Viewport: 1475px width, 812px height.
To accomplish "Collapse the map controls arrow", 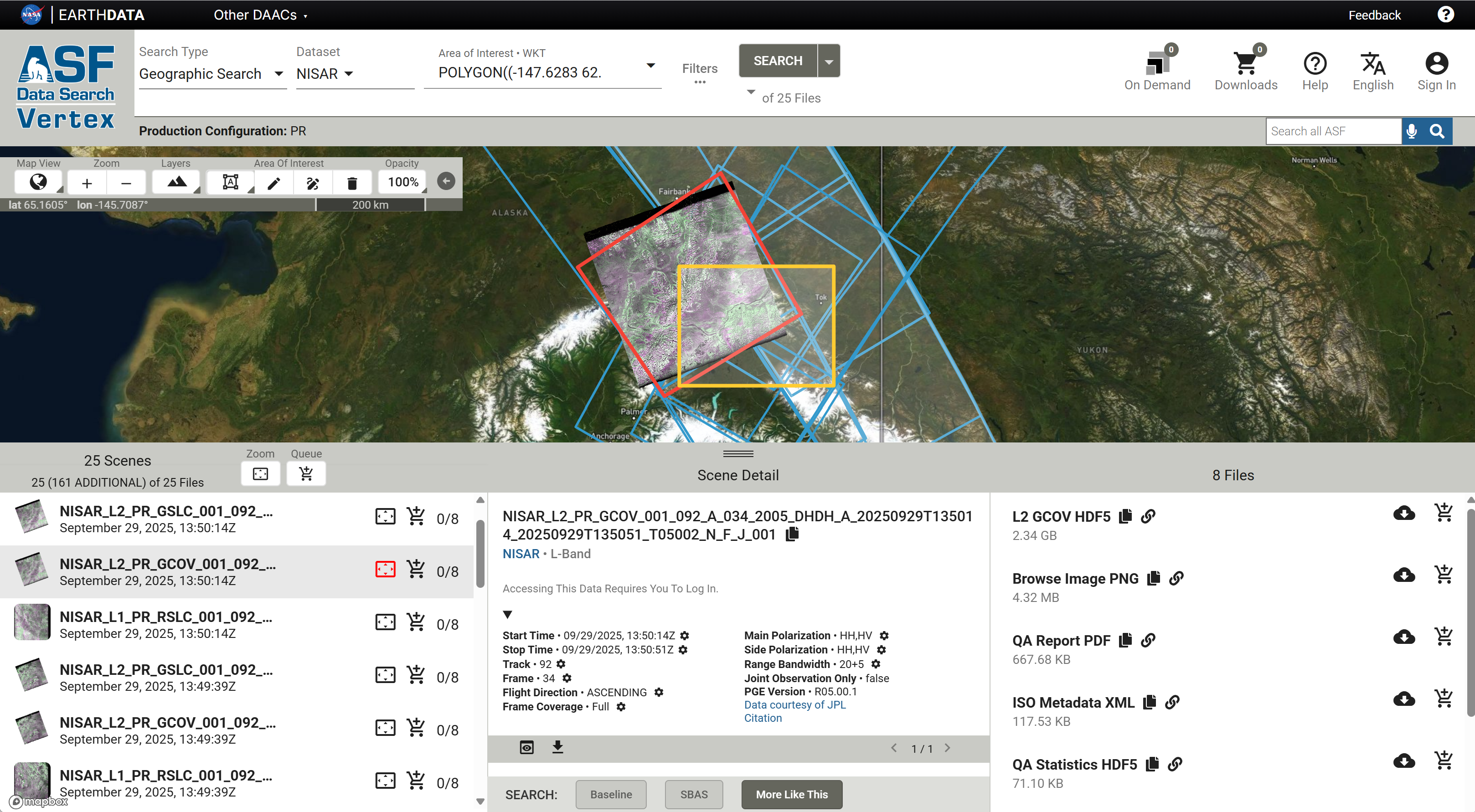I will point(446,181).
